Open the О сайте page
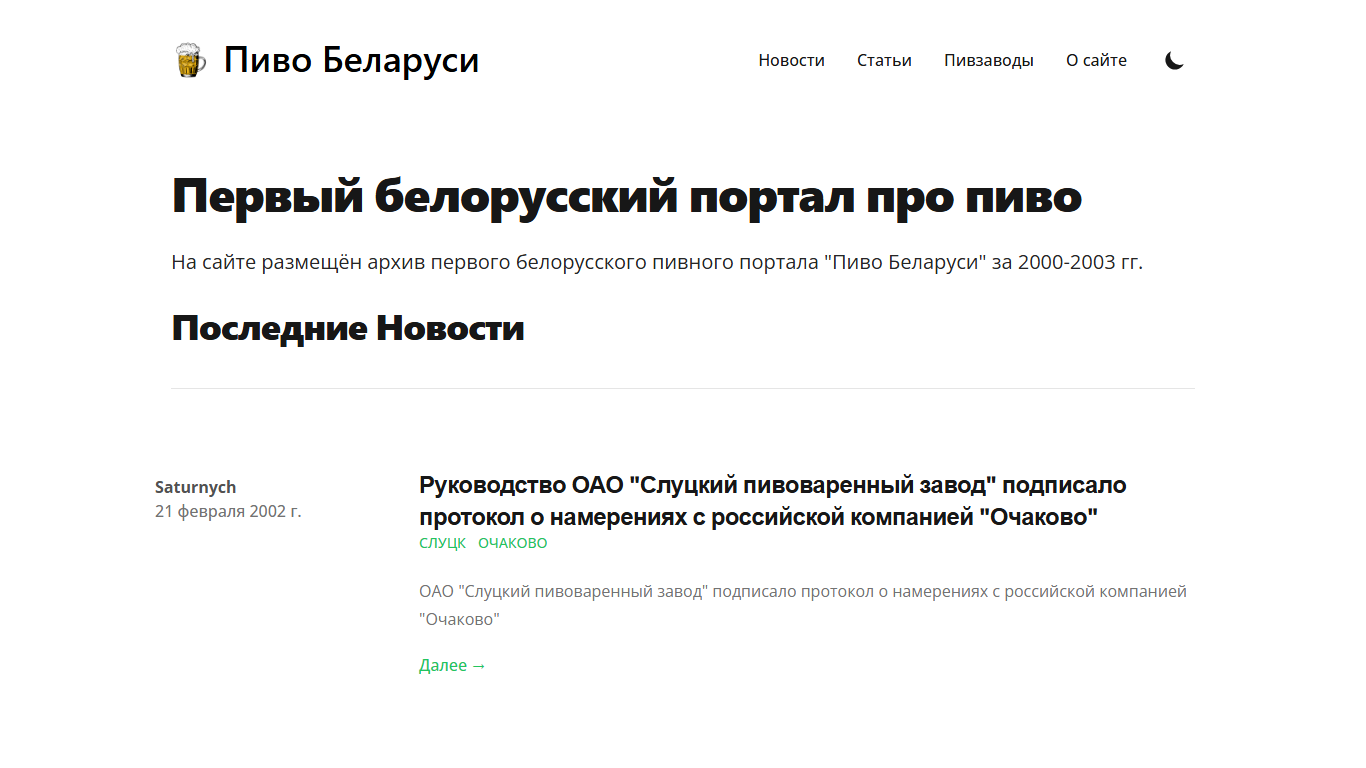The height and width of the screenshot is (768, 1366). pyautogui.click(x=1096, y=60)
